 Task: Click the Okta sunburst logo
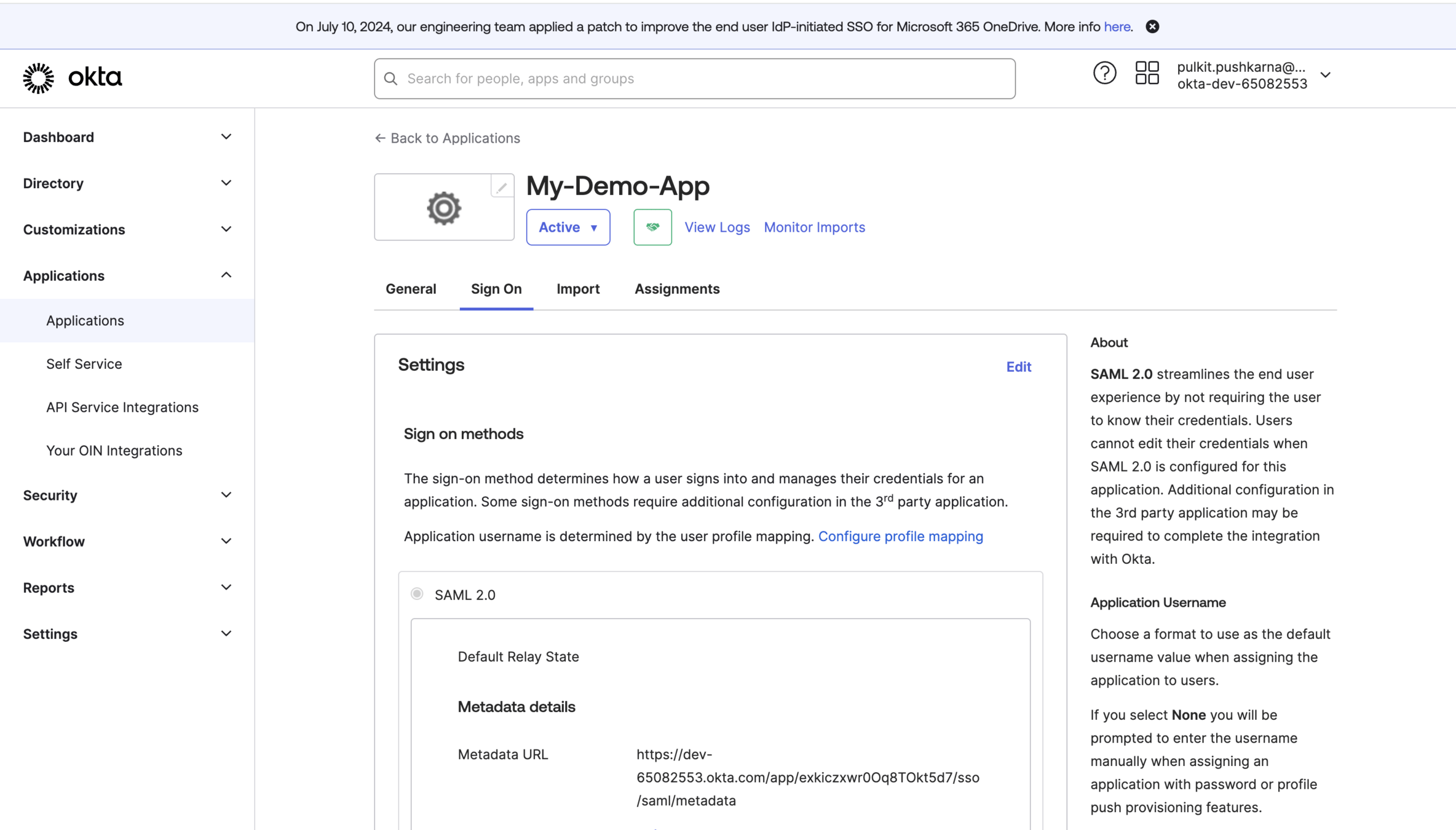pyautogui.click(x=38, y=78)
